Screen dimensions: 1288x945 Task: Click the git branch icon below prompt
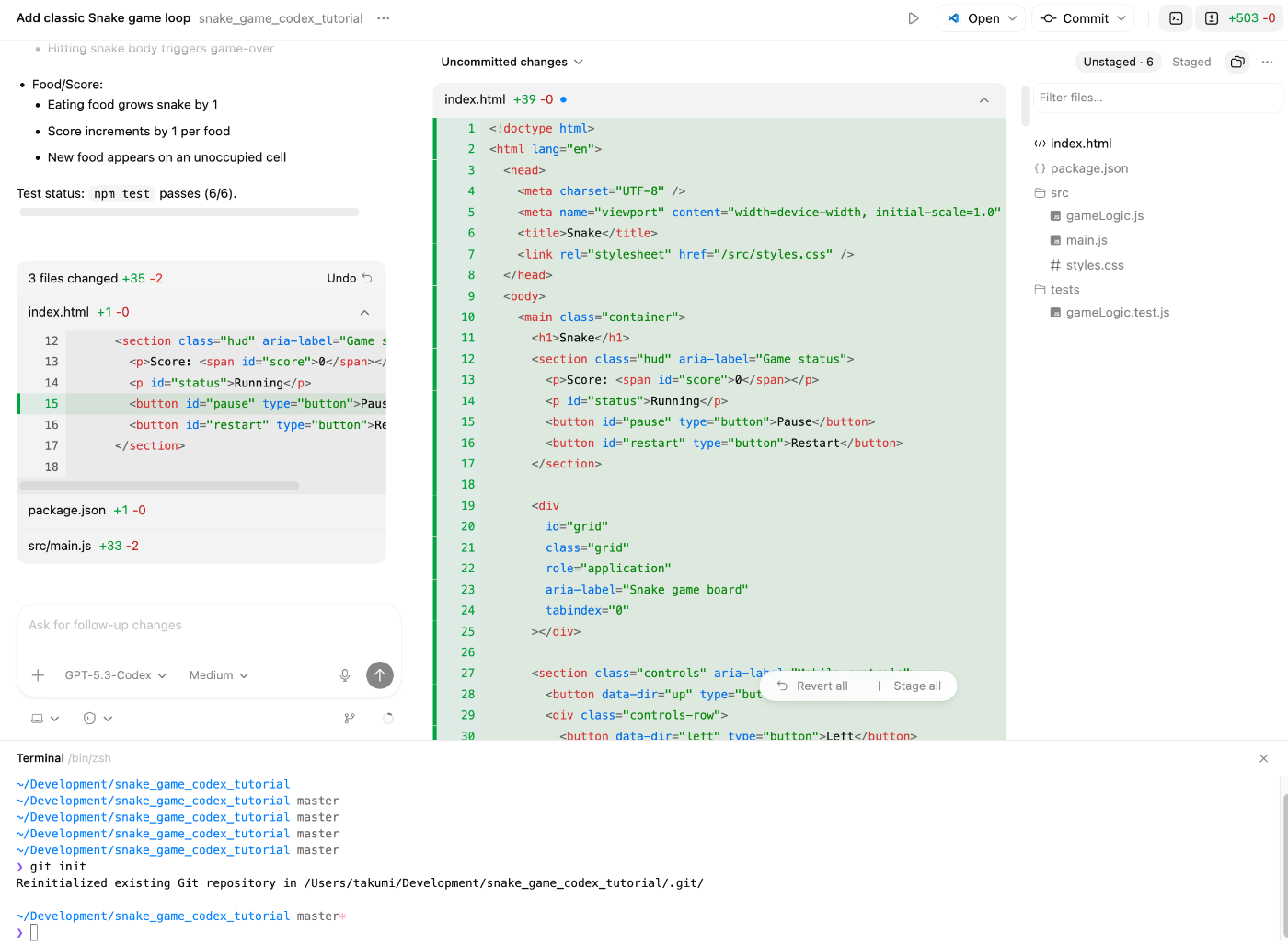350,719
